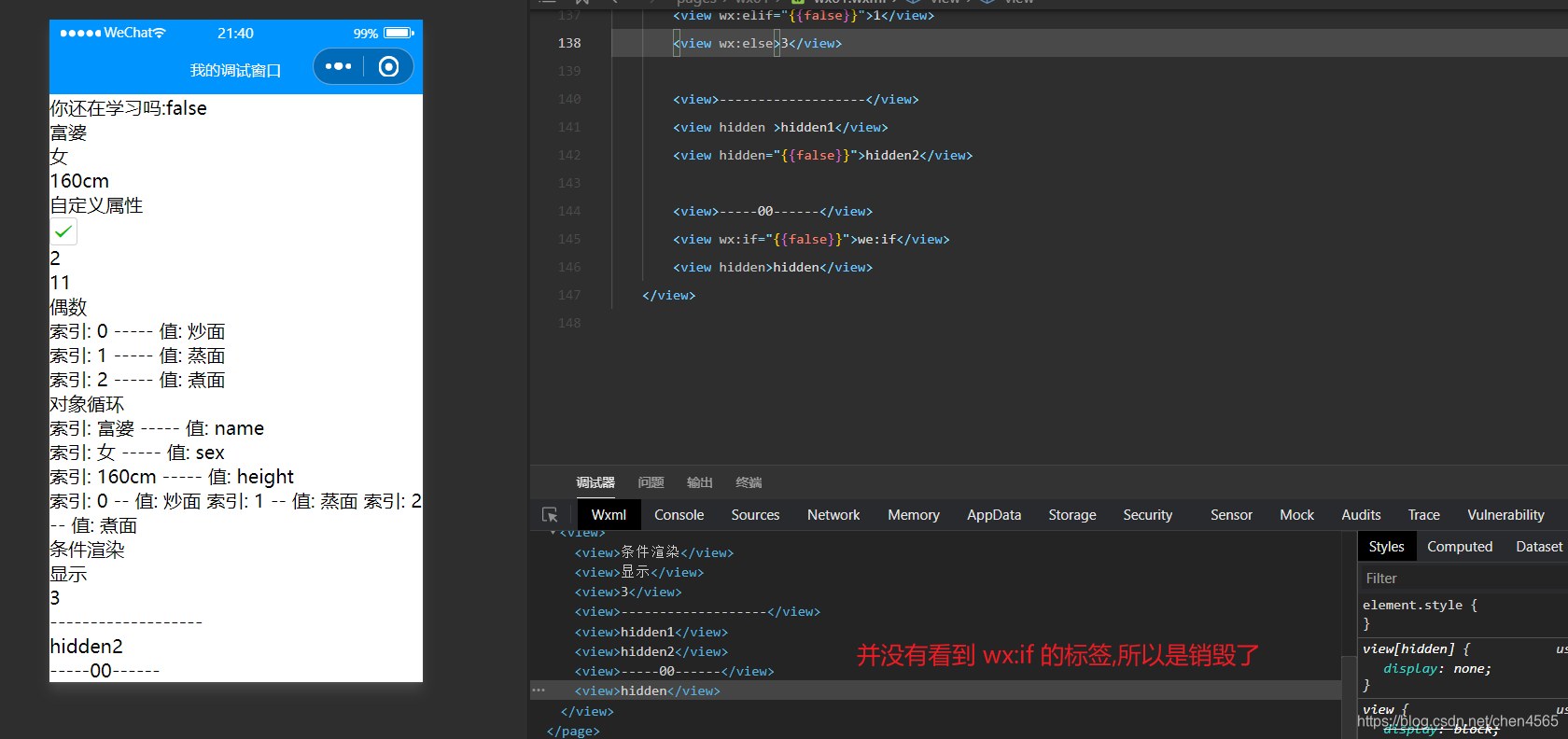The height and width of the screenshot is (739, 1568).
Task: Select the element inspector arrow icon
Action: click(550, 515)
